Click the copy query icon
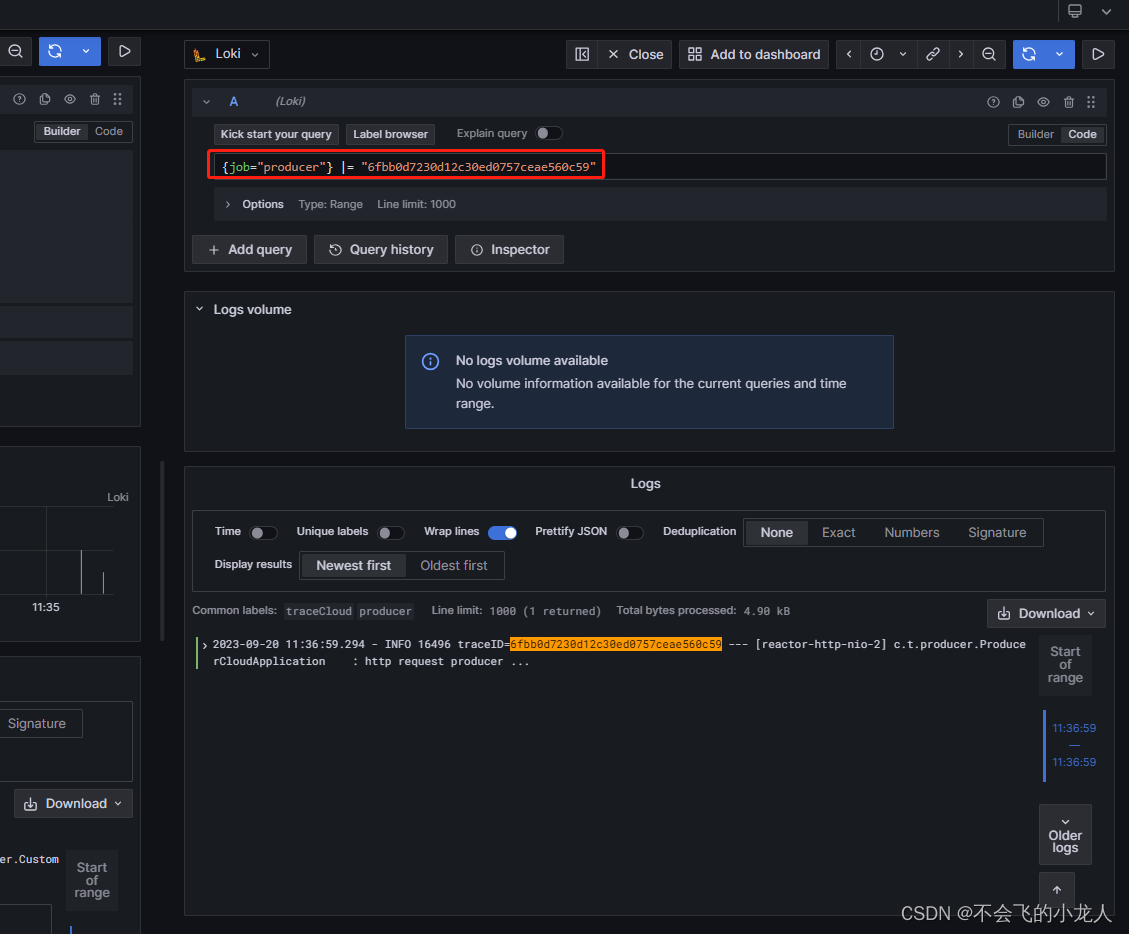Viewport: 1129px width, 934px height. click(x=1018, y=102)
